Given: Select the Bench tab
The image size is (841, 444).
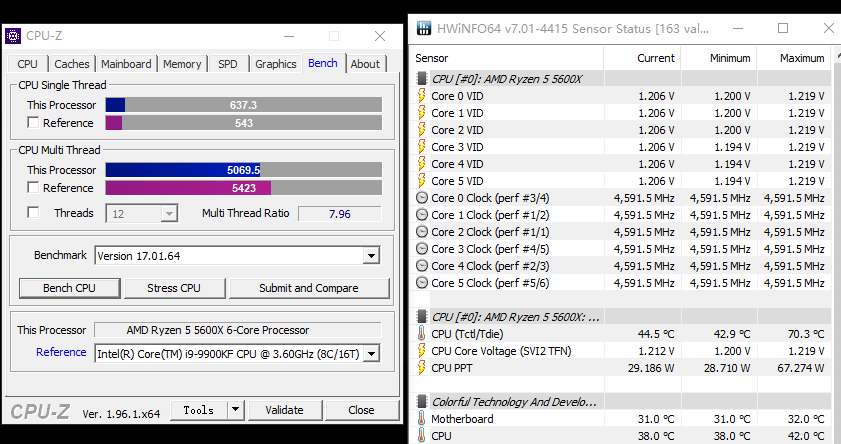Looking at the screenshot, I should pyautogui.click(x=323, y=63).
